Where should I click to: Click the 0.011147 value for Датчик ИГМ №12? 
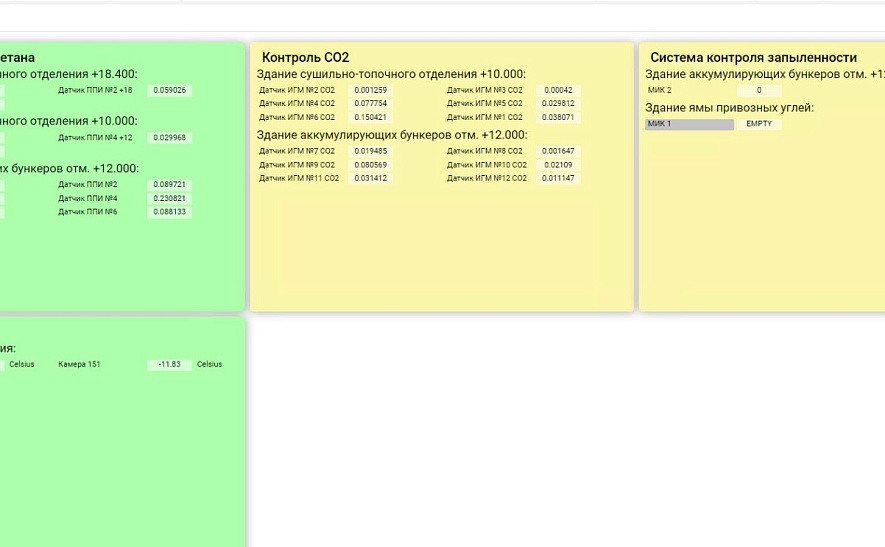point(558,178)
